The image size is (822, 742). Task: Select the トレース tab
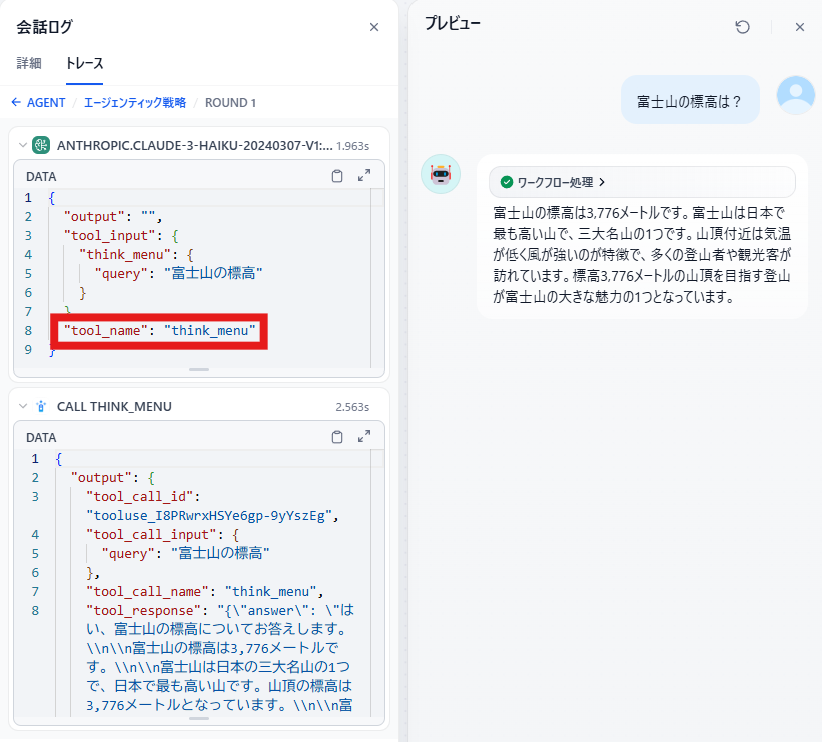point(85,63)
